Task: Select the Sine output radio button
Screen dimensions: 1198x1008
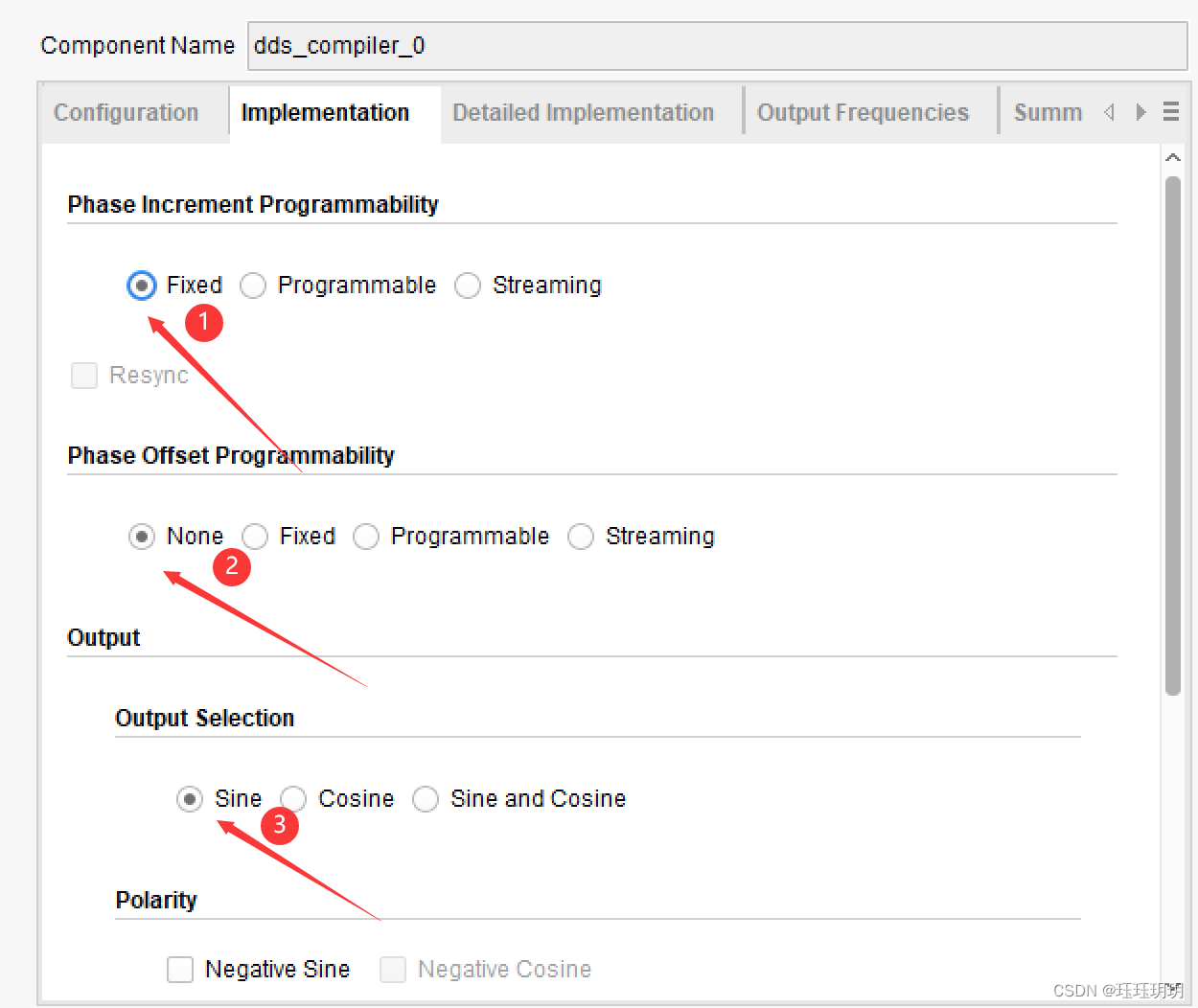Action: 190,799
